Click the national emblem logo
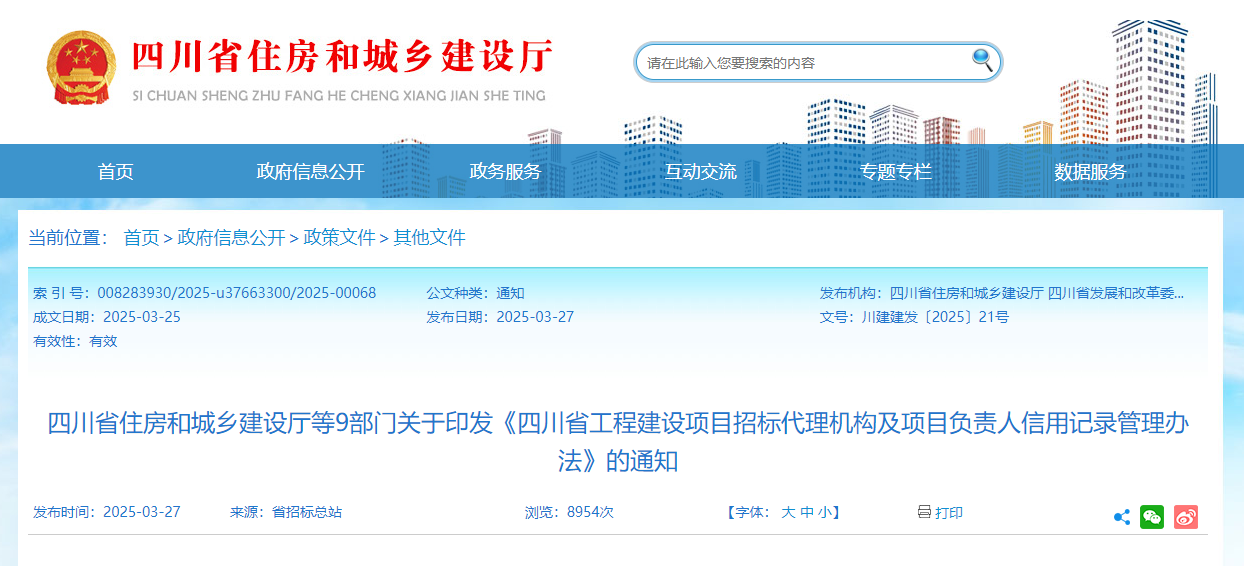1244x566 pixels. 83,67
